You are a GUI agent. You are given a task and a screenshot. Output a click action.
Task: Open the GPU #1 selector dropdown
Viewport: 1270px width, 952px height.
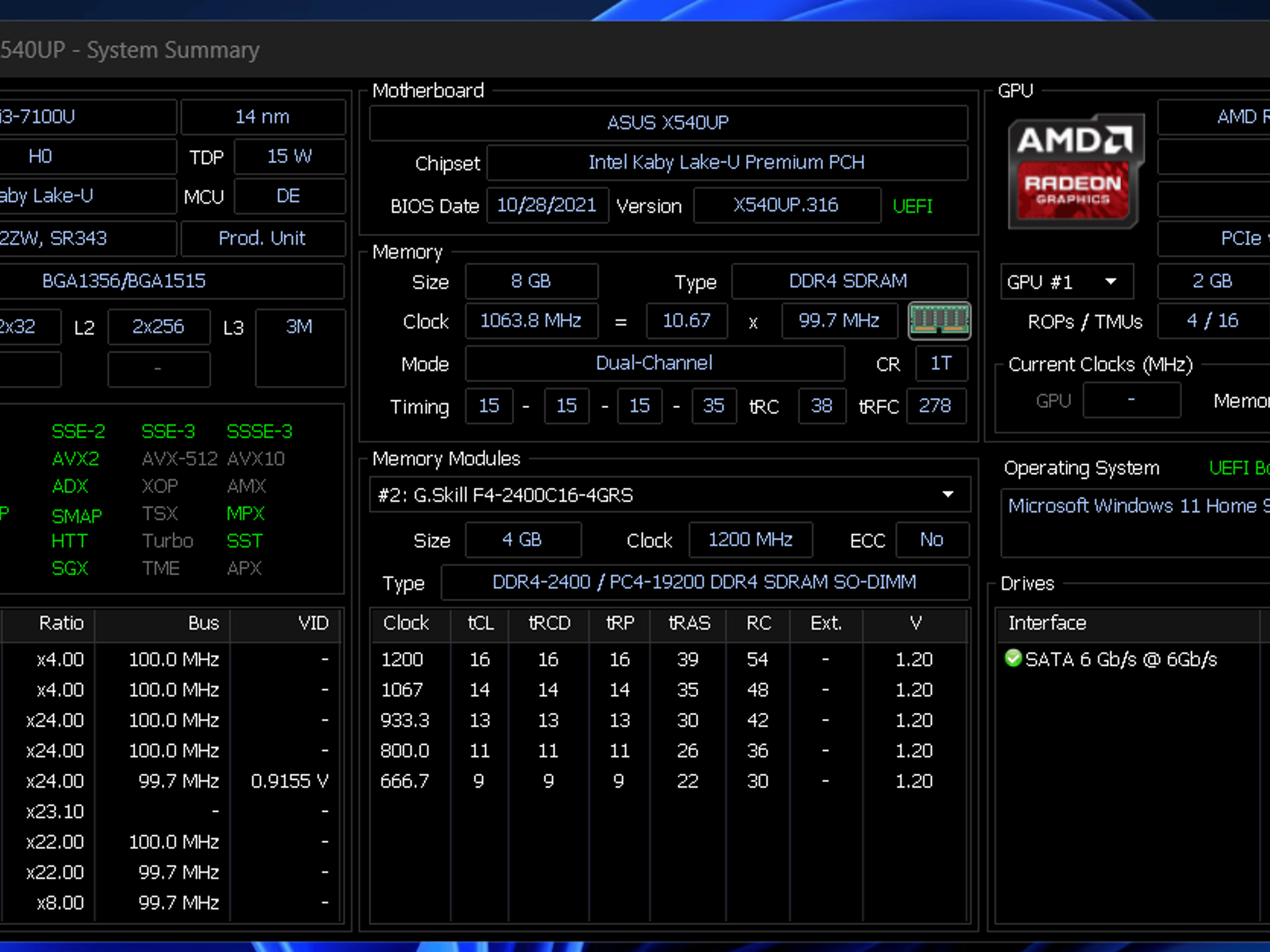coord(1067,282)
